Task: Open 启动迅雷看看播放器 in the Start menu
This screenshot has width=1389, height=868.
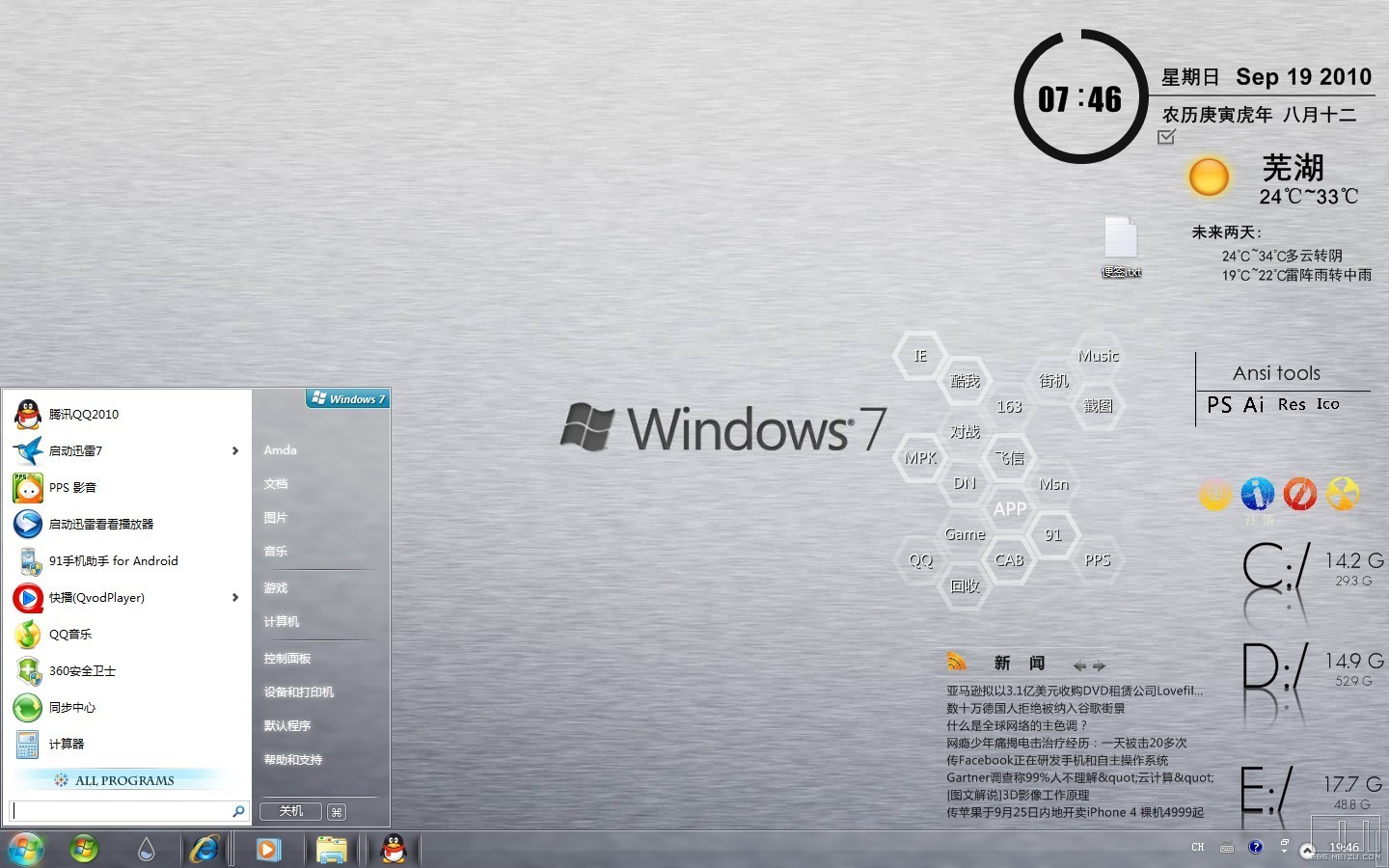Action: [x=126, y=524]
